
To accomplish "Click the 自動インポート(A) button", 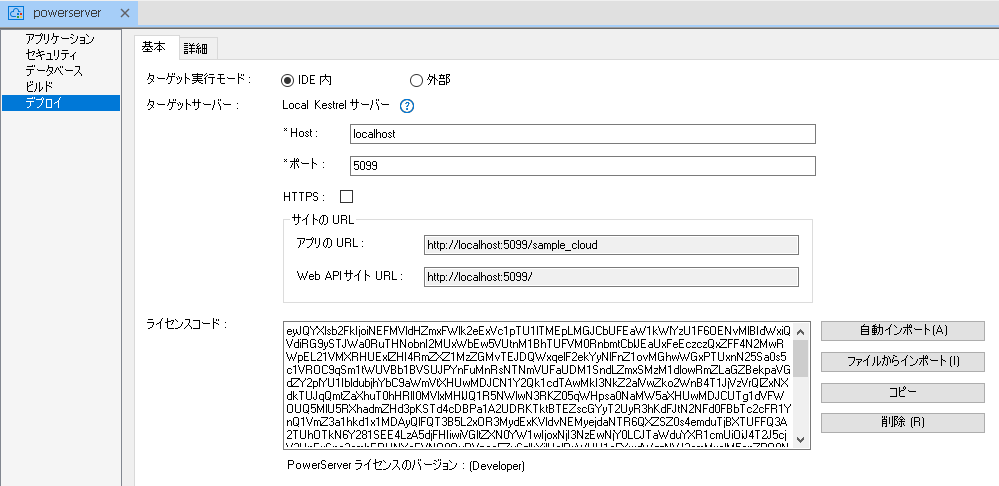I will pos(902,331).
